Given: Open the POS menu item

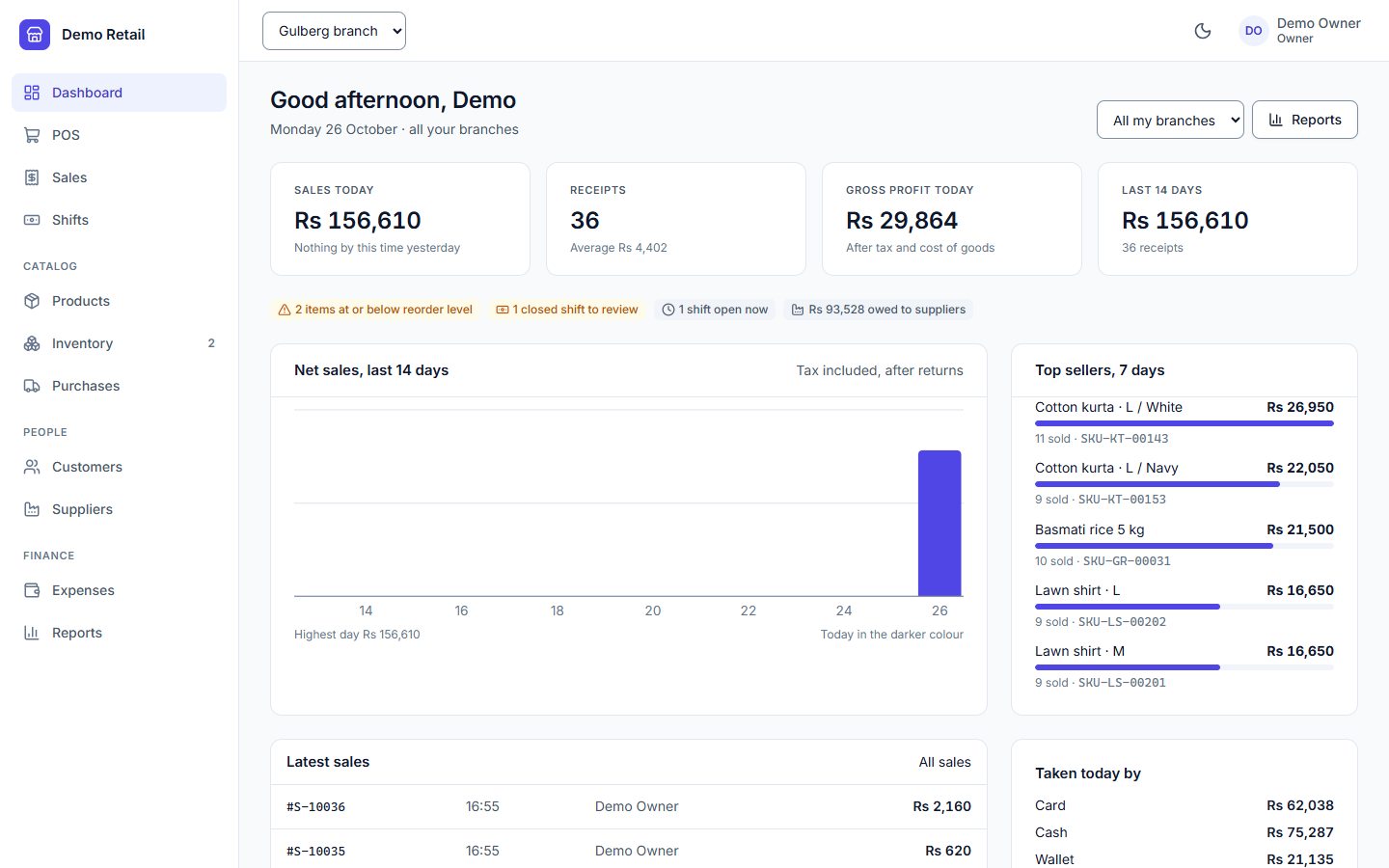Looking at the screenshot, I should [x=119, y=135].
